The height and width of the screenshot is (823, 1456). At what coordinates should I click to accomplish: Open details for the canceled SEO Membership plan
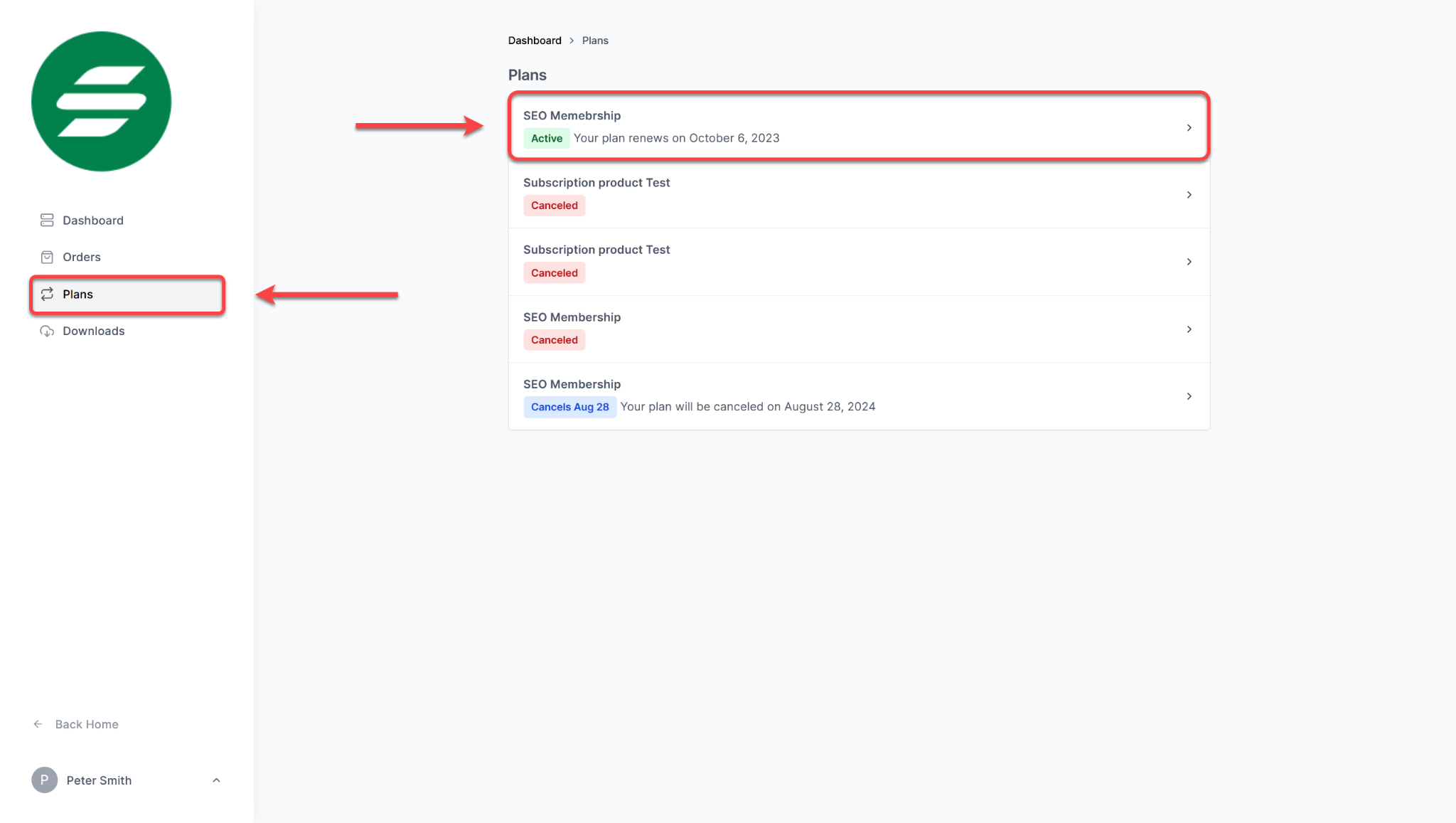point(1189,329)
